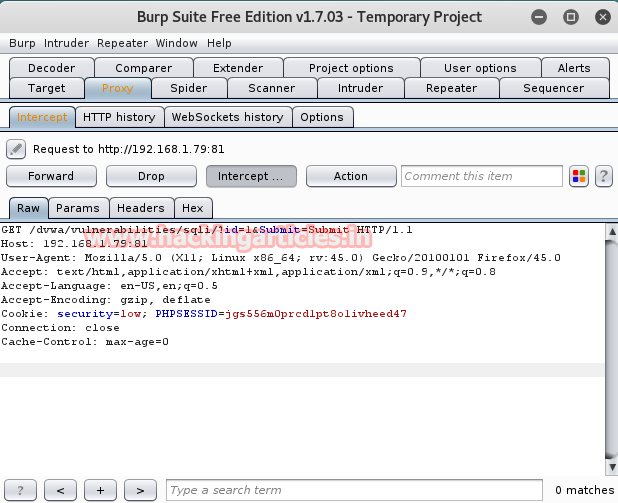The height and width of the screenshot is (503, 618).
Task: Click the Comment this item field
Action: click(x=482, y=176)
